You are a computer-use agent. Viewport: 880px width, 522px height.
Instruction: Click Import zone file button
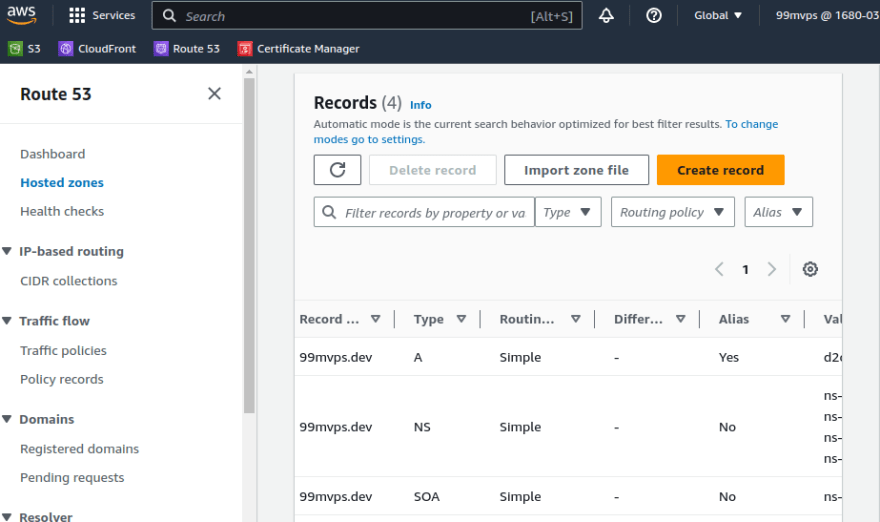pos(576,170)
